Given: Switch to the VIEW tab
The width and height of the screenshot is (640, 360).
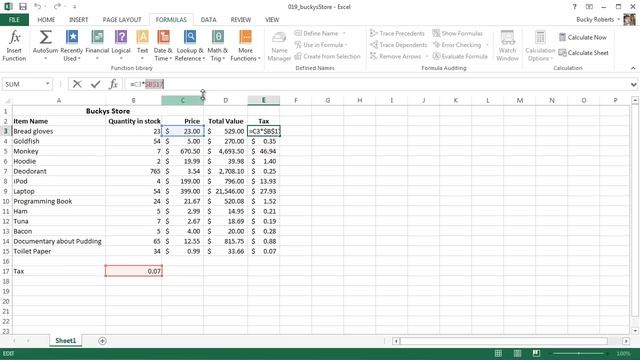Looking at the screenshot, I should click(x=272, y=20).
